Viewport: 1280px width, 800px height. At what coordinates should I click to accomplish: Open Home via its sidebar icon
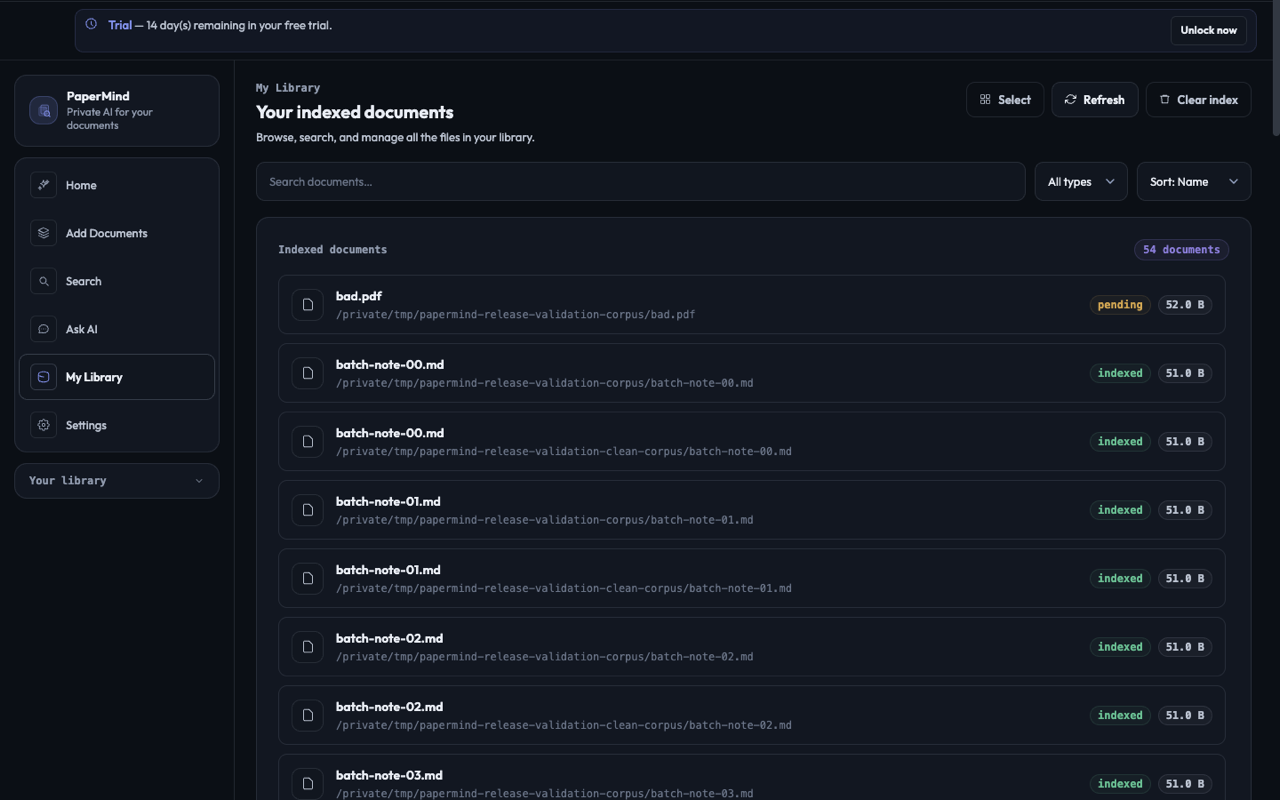coord(43,185)
